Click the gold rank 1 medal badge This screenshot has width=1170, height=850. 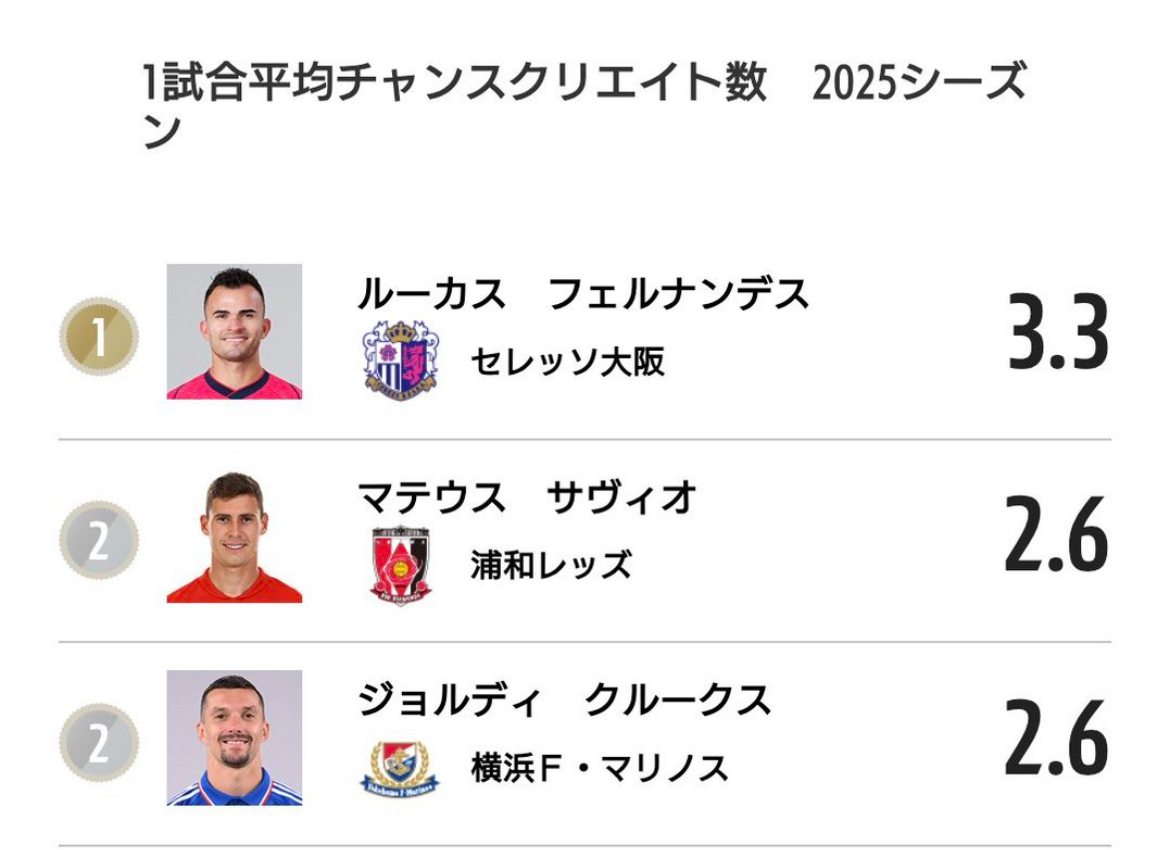[x=98, y=335]
